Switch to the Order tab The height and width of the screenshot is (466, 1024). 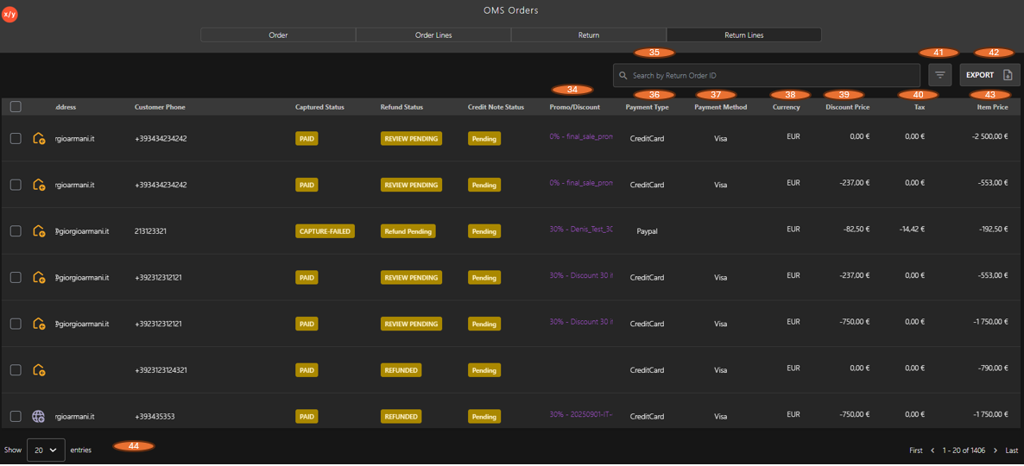278,35
